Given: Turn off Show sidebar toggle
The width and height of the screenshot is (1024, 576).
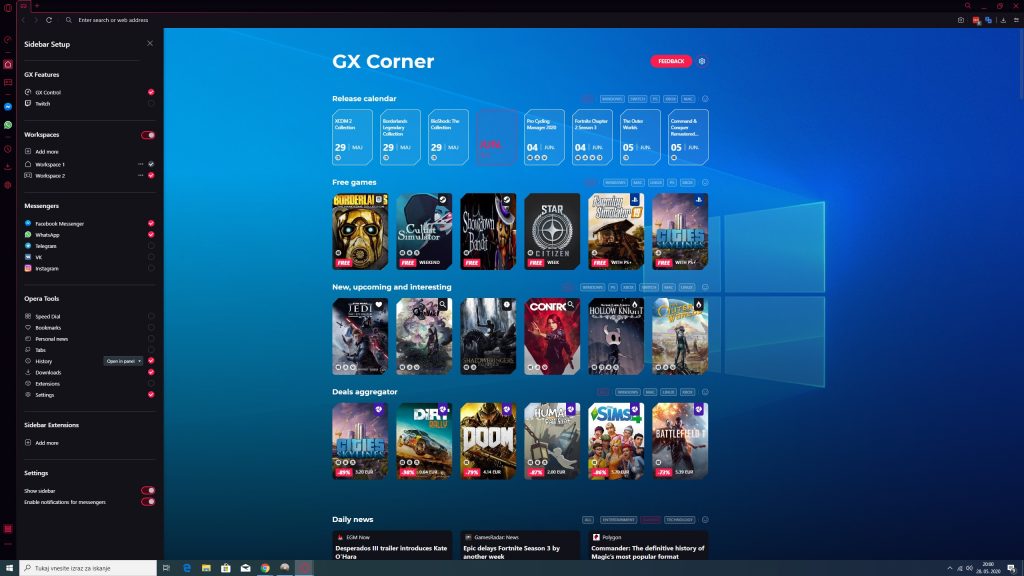Looking at the screenshot, I should click(148, 490).
